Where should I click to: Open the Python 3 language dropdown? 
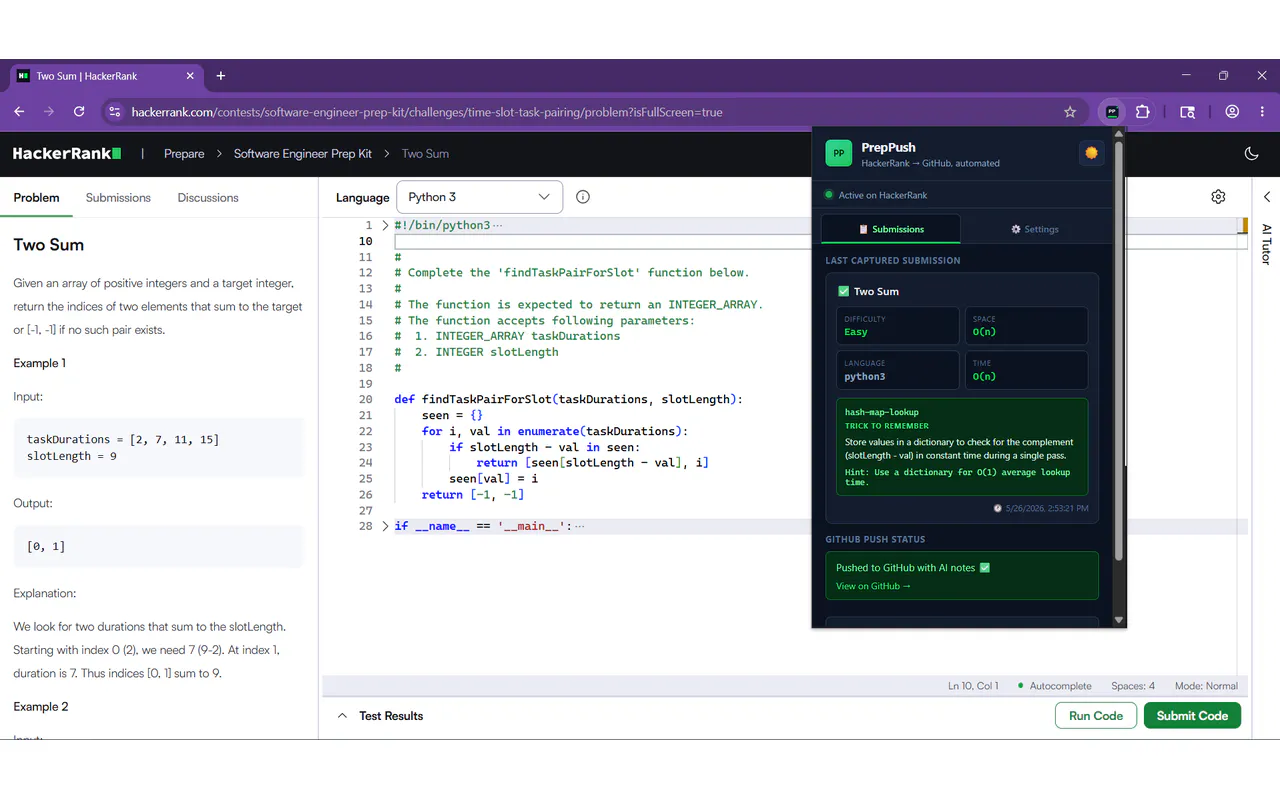(479, 197)
